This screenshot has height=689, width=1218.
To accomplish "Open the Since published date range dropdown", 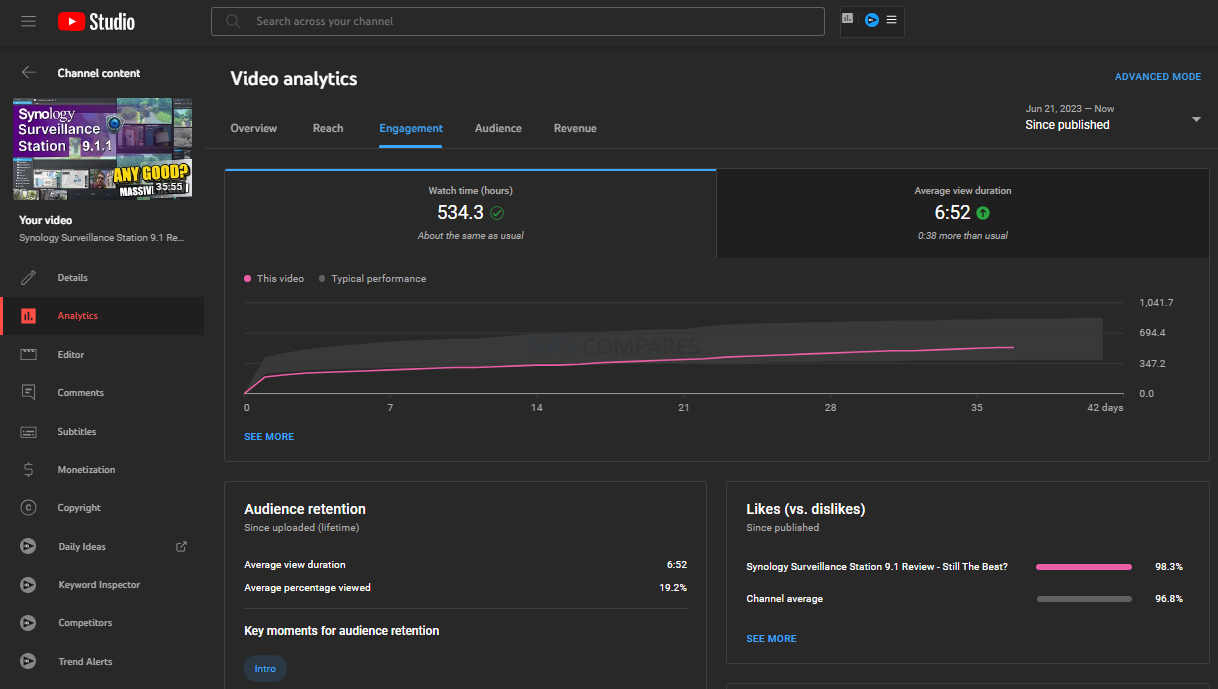I will tap(1113, 118).
